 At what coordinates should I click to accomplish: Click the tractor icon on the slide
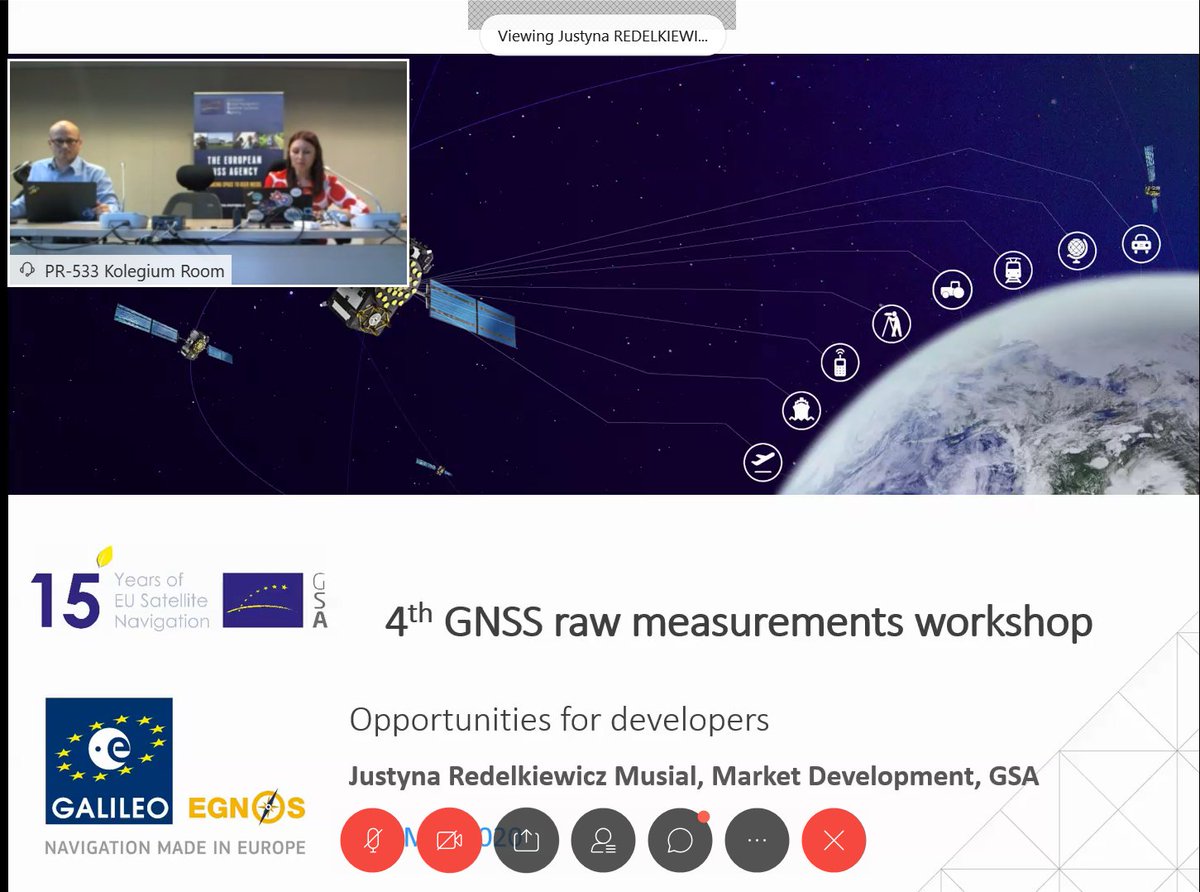click(x=952, y=290)
